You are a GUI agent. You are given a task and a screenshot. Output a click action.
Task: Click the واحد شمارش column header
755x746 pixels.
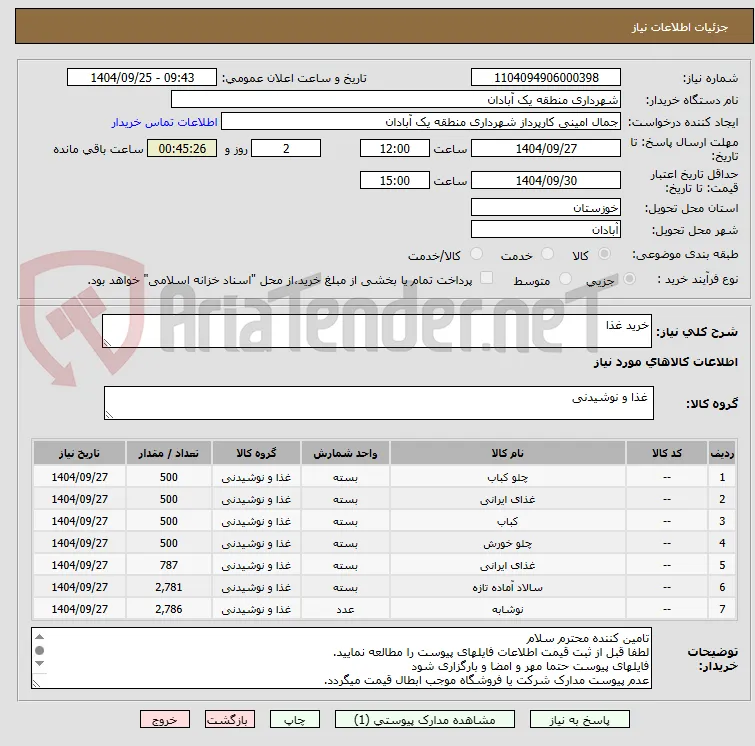pos(345,453)
